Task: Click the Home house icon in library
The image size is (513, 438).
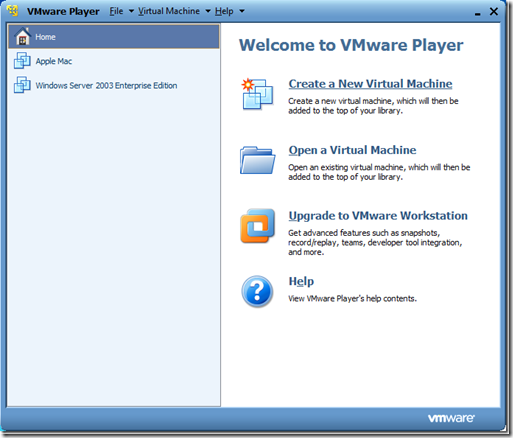Action: pyautogui.click(x=22, y=37)
